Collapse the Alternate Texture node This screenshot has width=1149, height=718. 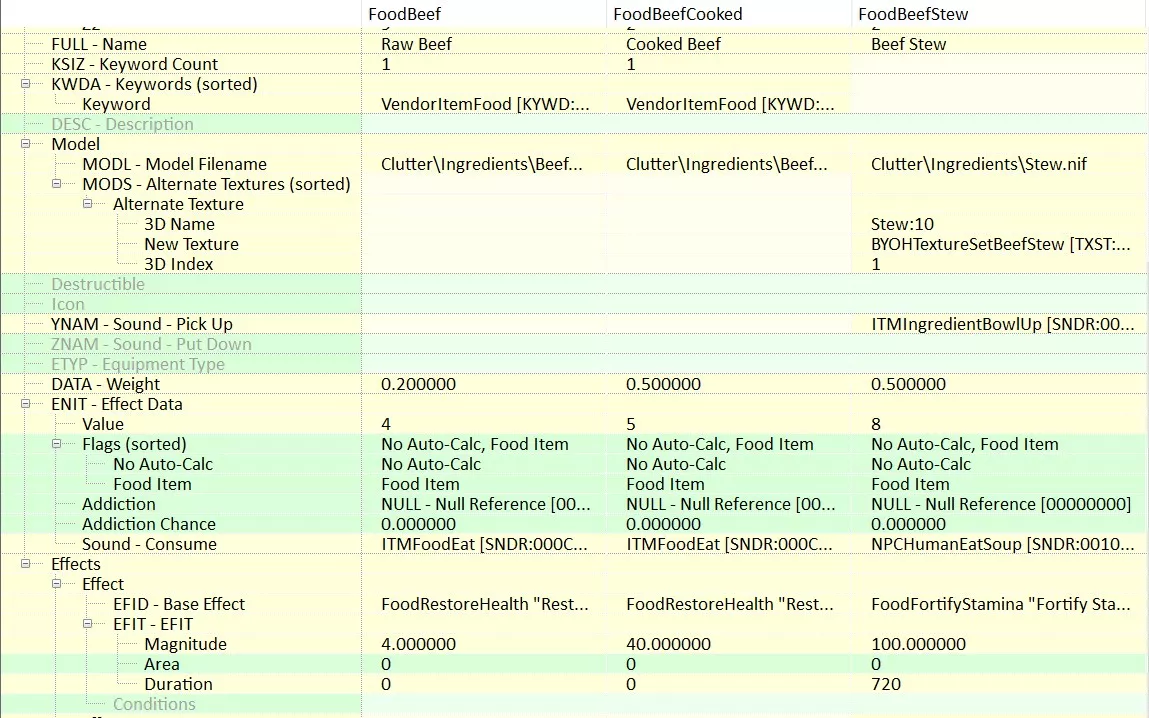click(x=87, y=204)
